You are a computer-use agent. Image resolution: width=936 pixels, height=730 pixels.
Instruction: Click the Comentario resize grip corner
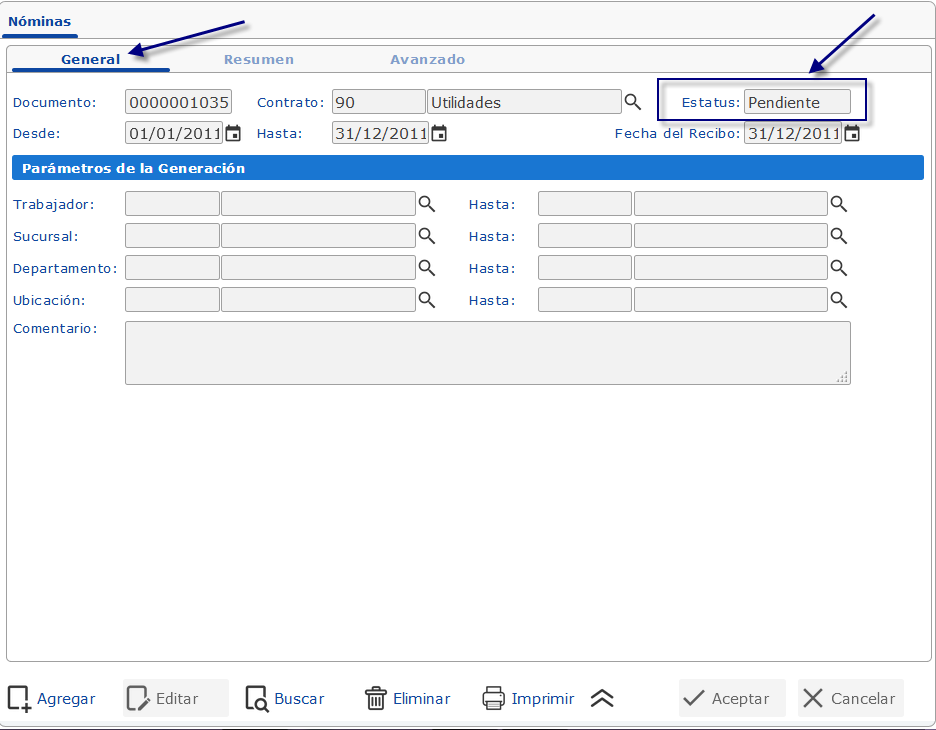coord(842,377)
